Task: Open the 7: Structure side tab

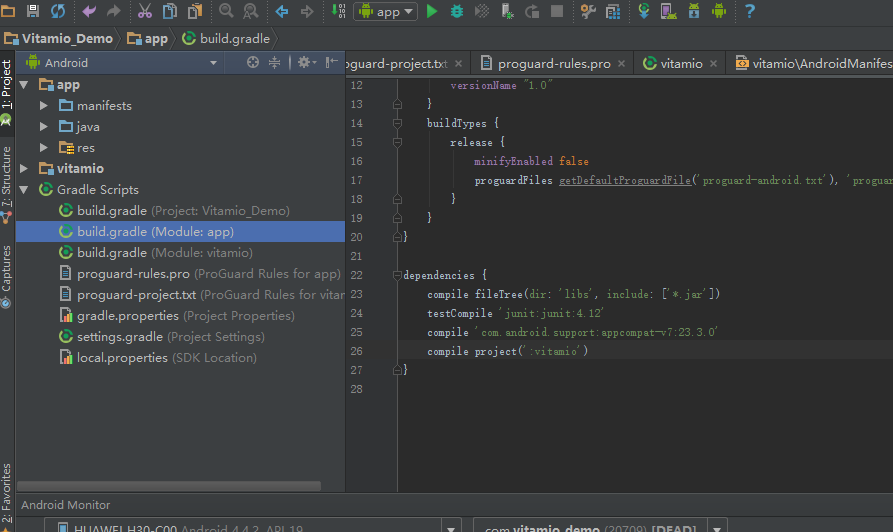Action: tap(7, 183)
